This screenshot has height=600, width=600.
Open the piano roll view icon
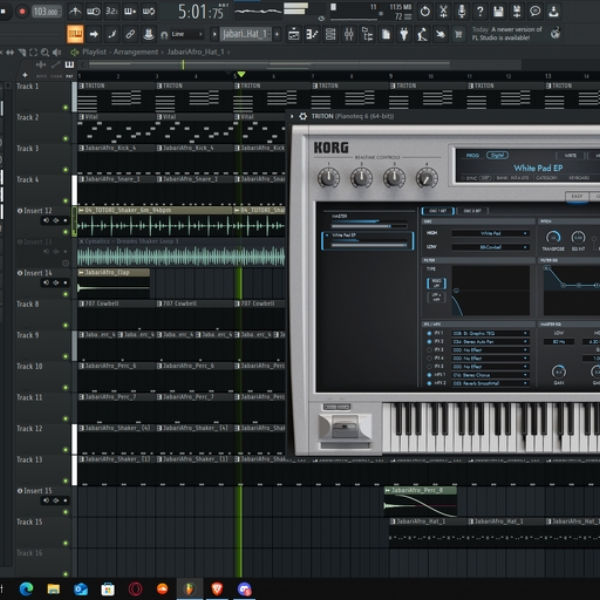coord(312,34)
